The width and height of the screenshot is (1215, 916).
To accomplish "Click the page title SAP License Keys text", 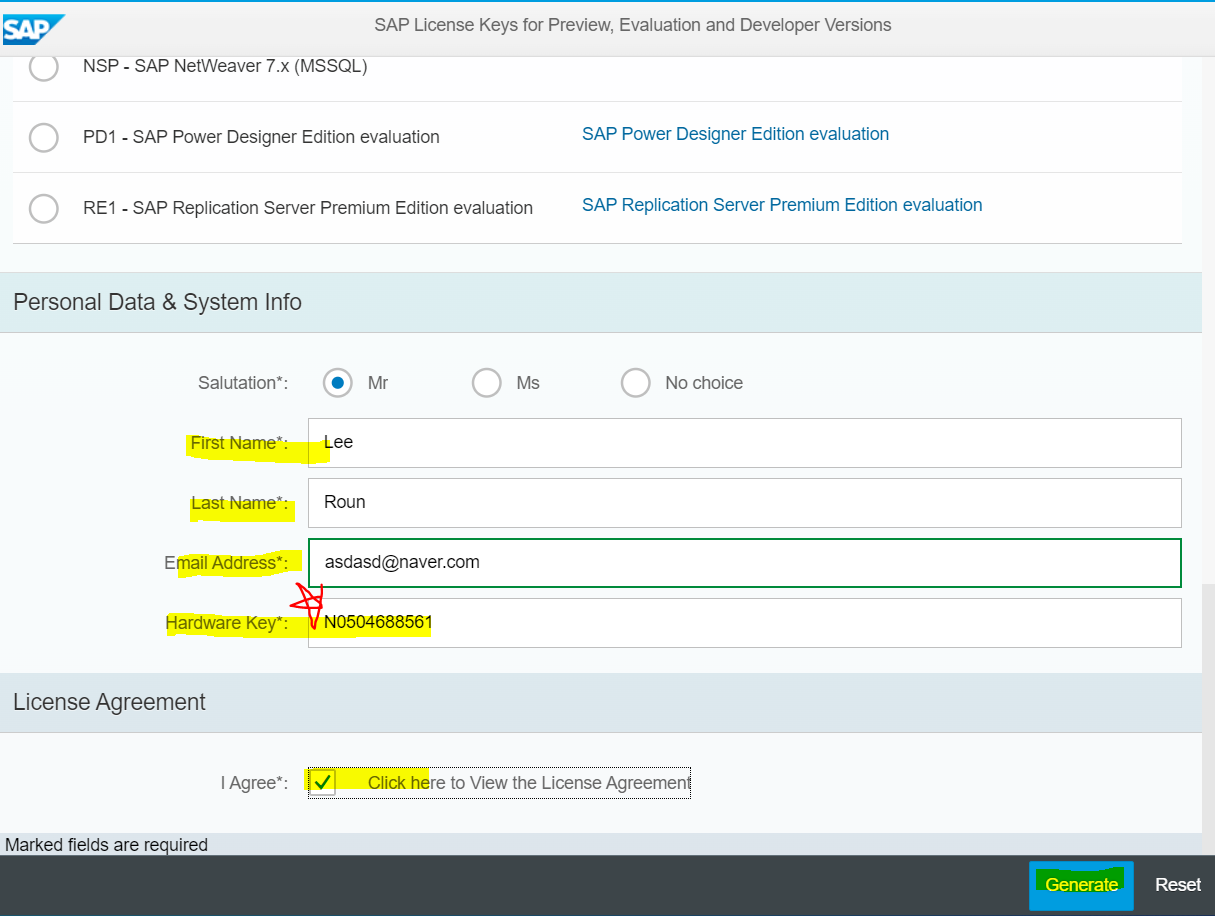I will [633, 25].
